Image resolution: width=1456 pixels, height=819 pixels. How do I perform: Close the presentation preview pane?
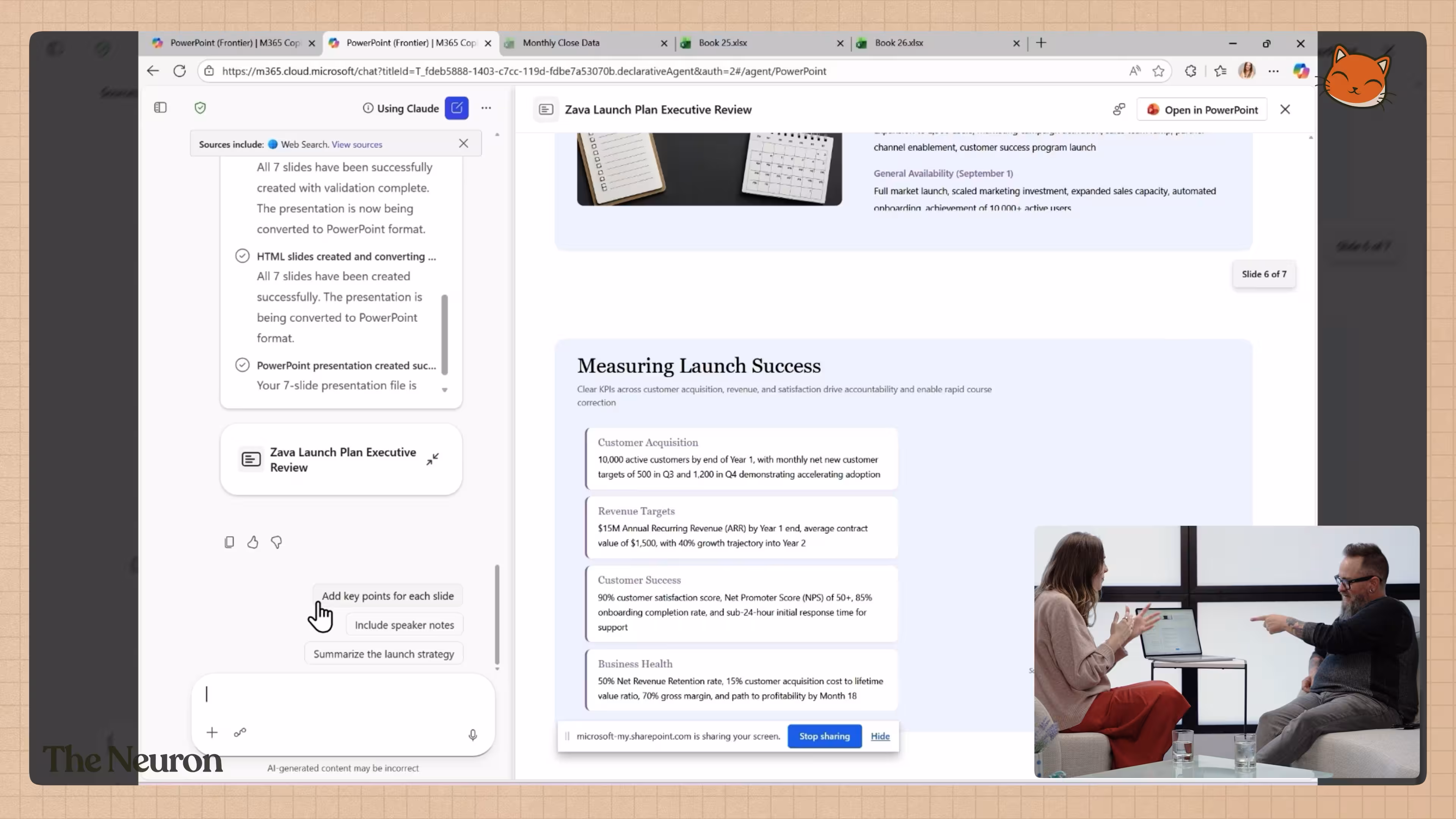coord(1285,109)
